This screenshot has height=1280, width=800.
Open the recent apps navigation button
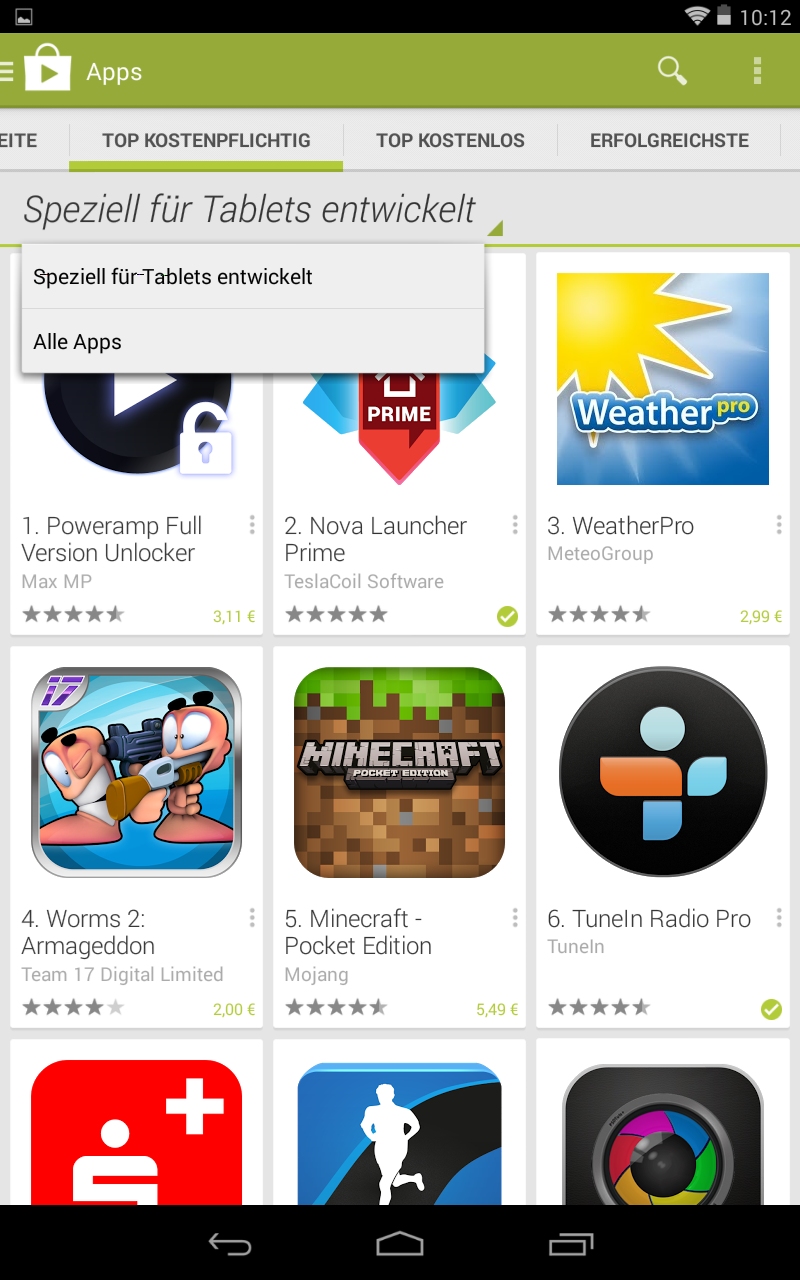pos(571,1243)
